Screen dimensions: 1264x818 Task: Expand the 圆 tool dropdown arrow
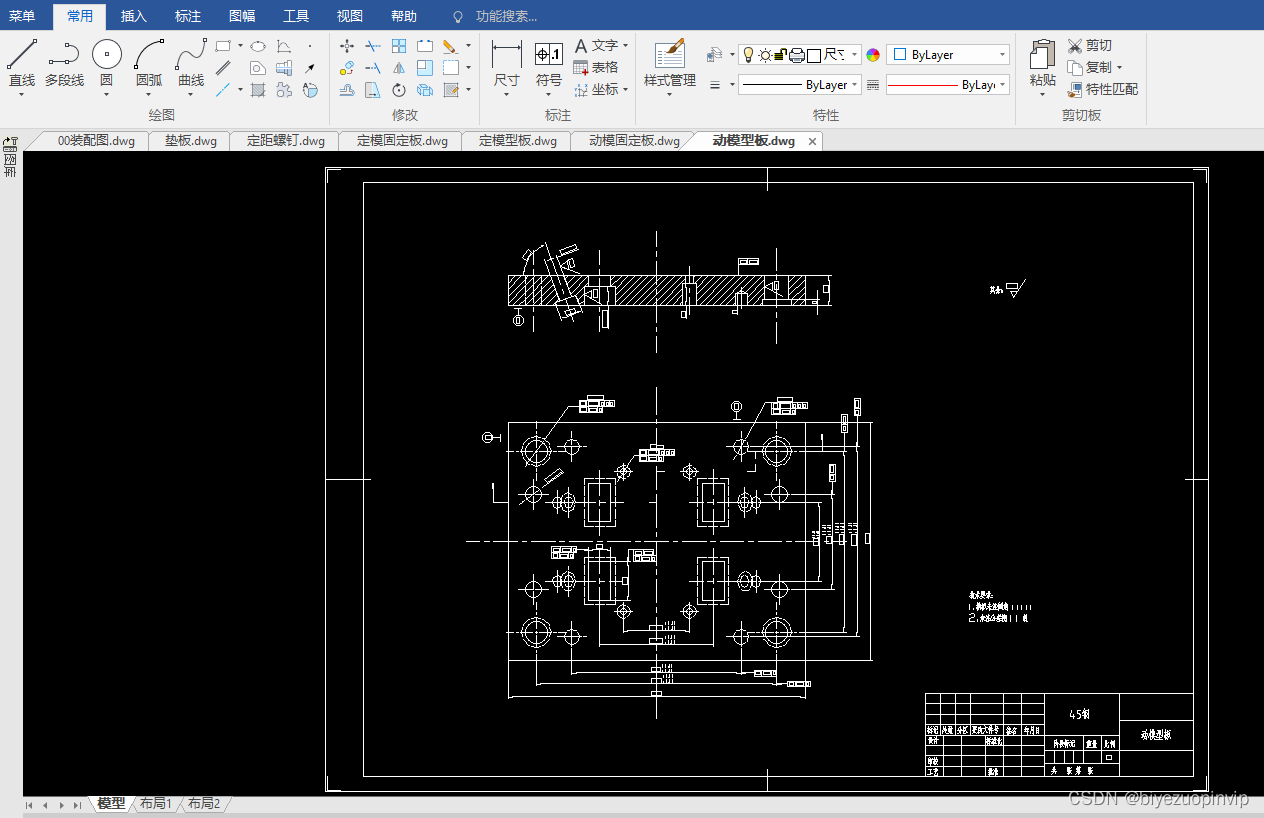(x=107, y=95)
